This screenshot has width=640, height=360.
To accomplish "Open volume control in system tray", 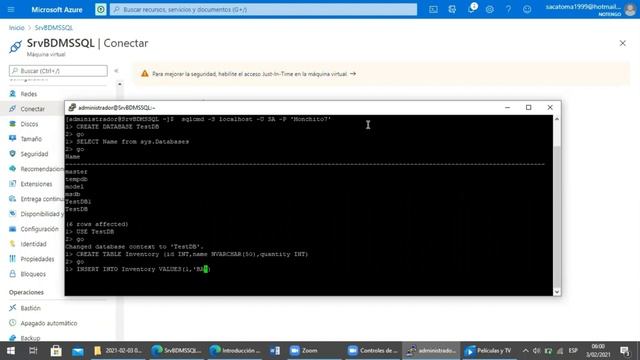I will pos(536,351).
